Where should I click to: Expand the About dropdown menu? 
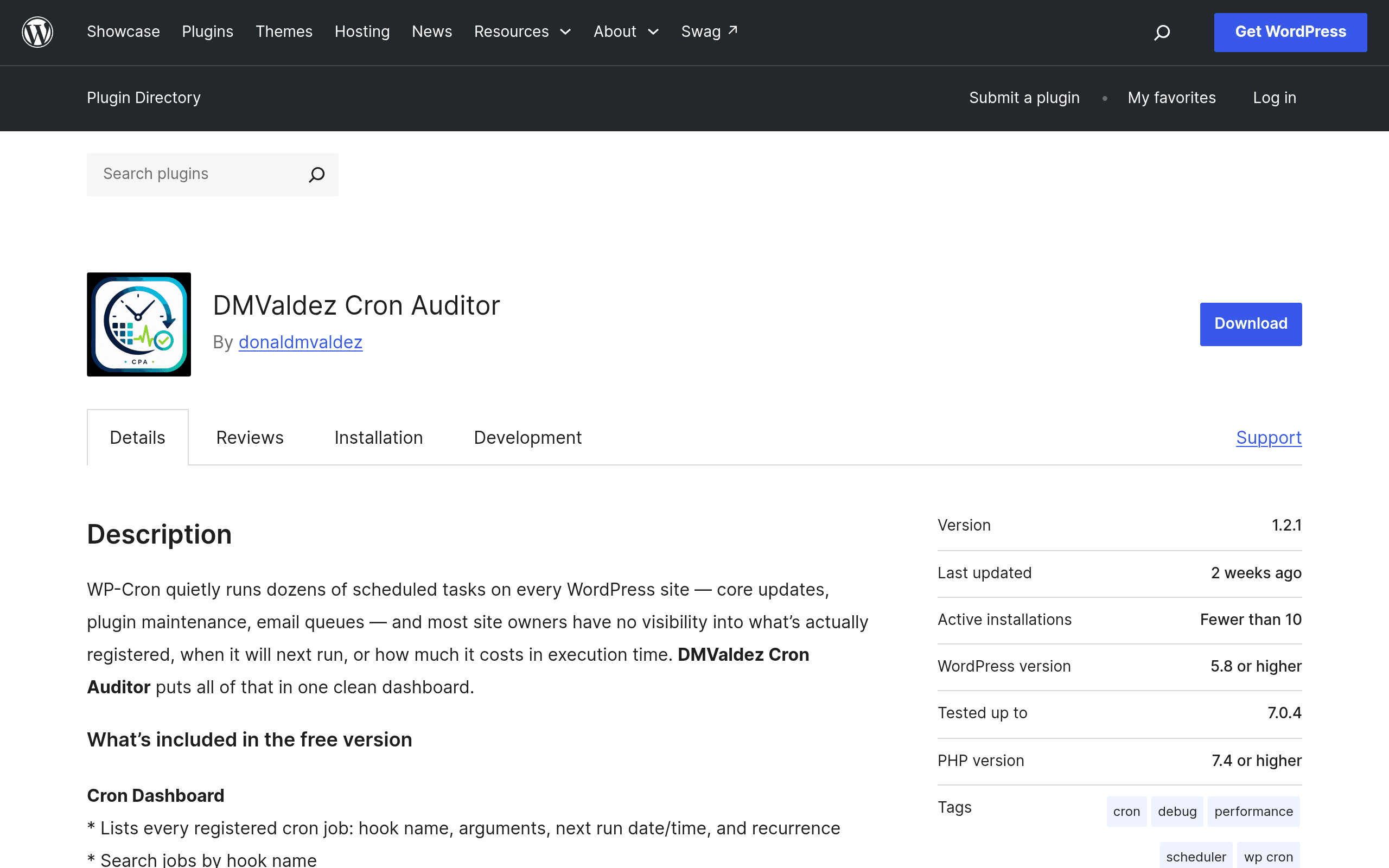point(626,31)
